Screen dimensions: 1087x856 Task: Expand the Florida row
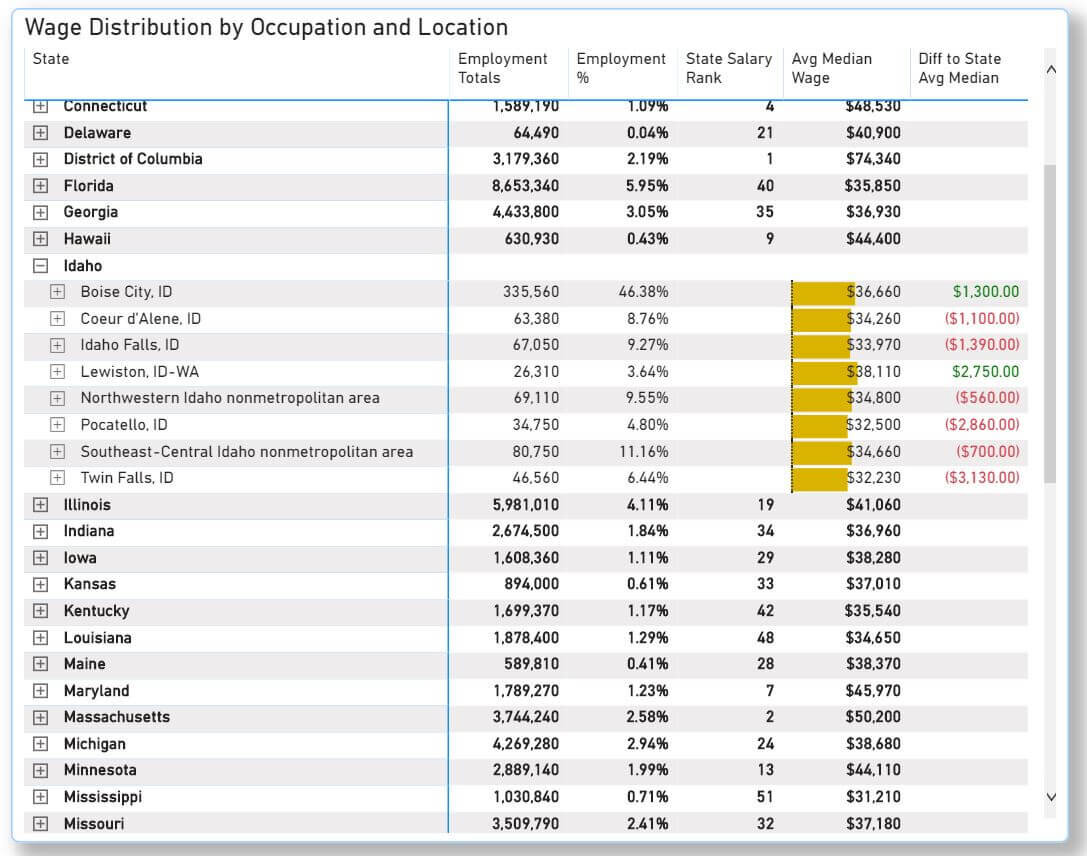point(41,186)
